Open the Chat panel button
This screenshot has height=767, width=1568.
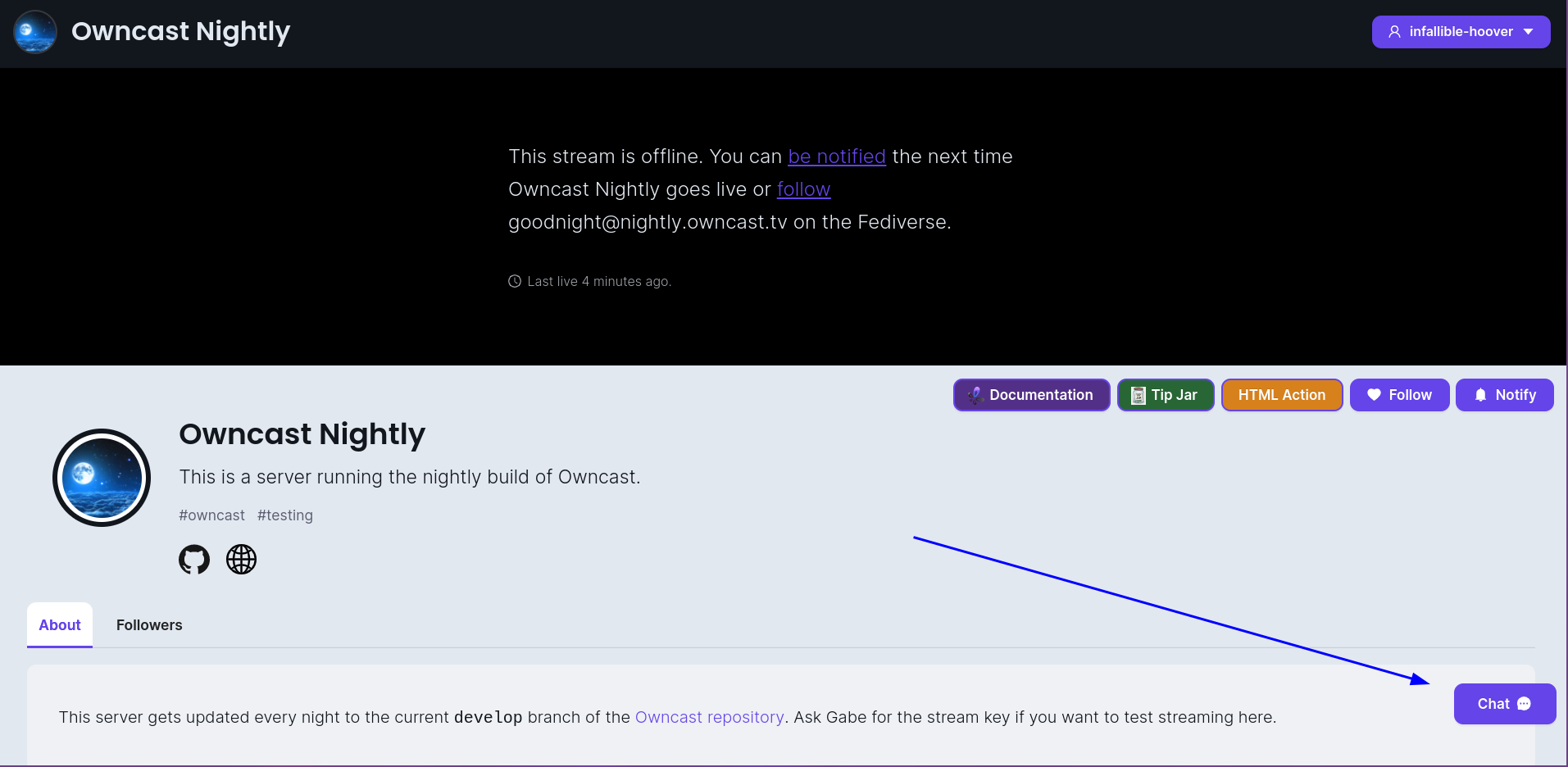point(1503,703)
